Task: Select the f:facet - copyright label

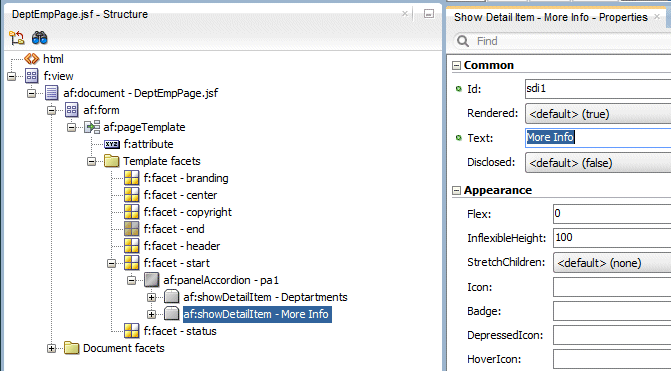Action: (187, 212)
